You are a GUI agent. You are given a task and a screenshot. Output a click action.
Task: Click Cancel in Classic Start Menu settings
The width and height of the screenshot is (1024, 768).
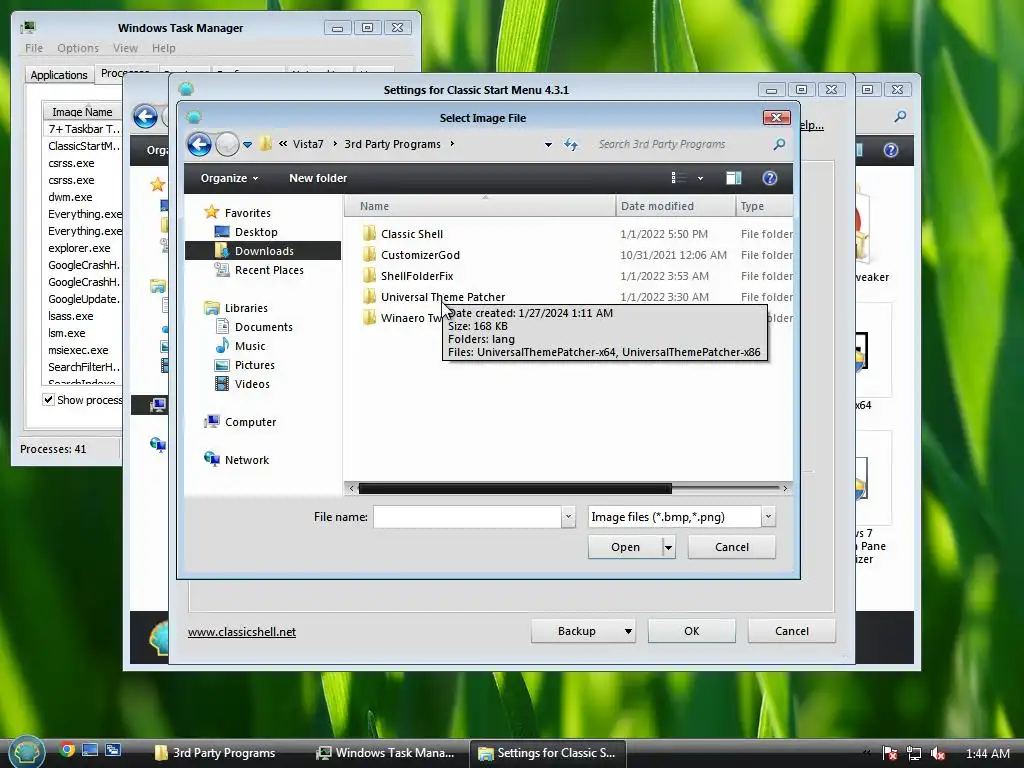click(792, 631)
